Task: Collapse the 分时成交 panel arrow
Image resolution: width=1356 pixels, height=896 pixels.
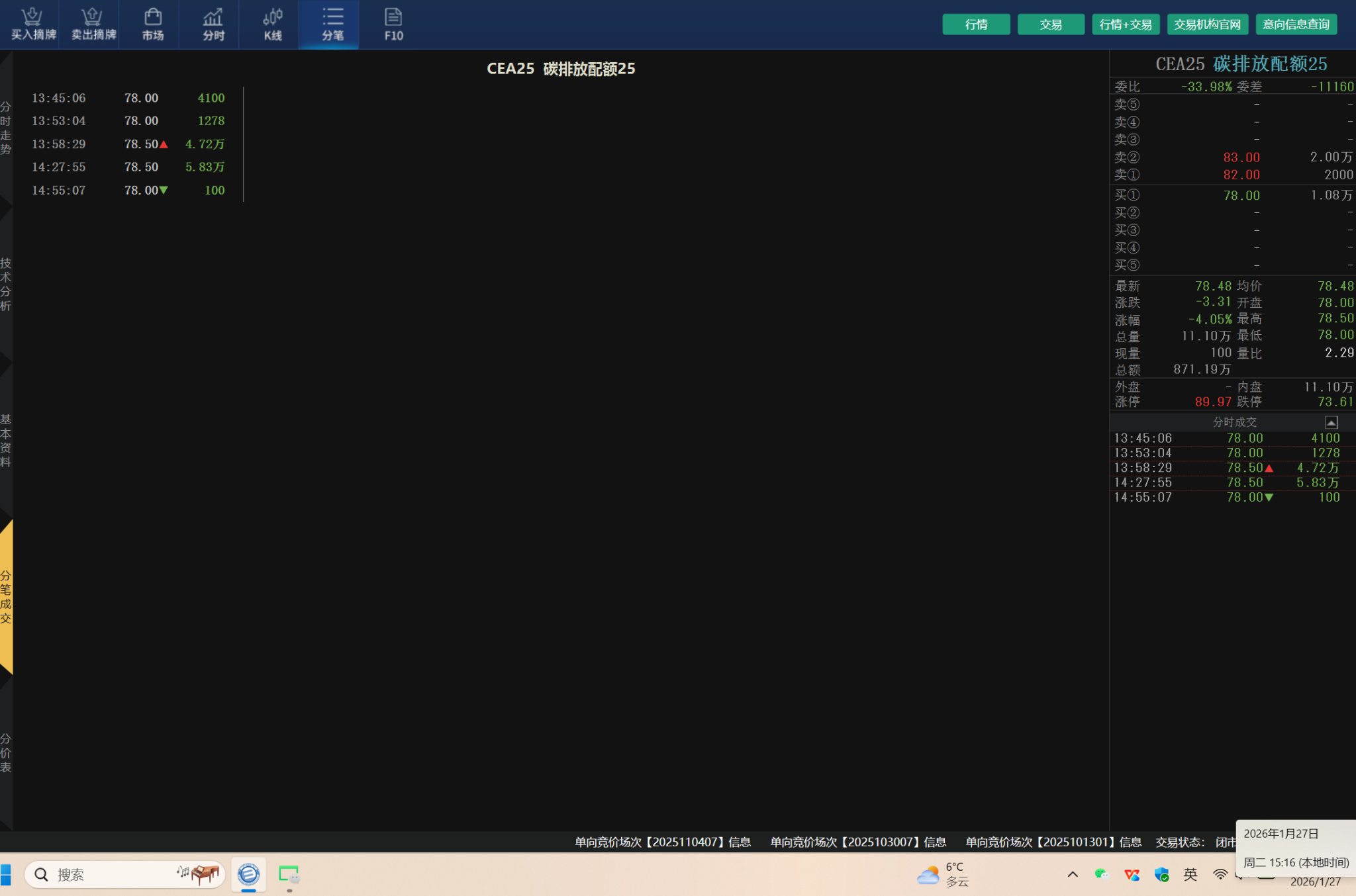Action: pos(1331,422)
